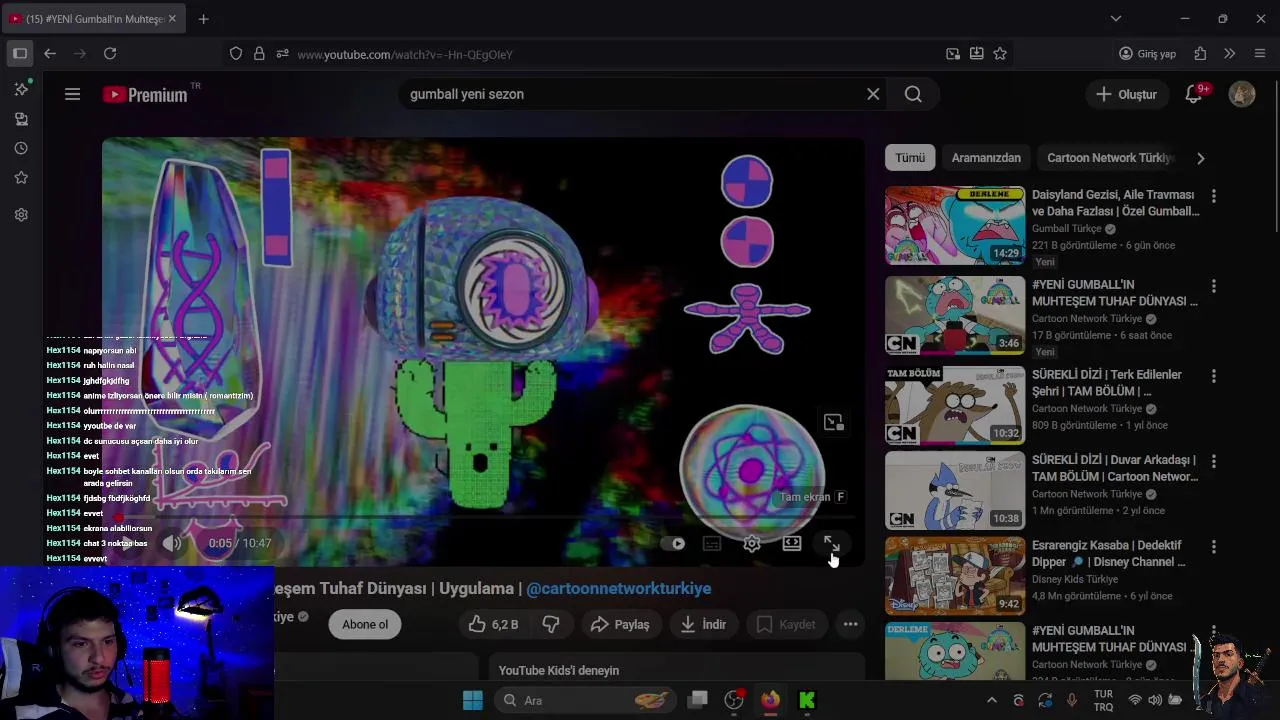Click the Kaydet save button
Viewport: 1280px width, 720px height.
[x=786, y=624]
